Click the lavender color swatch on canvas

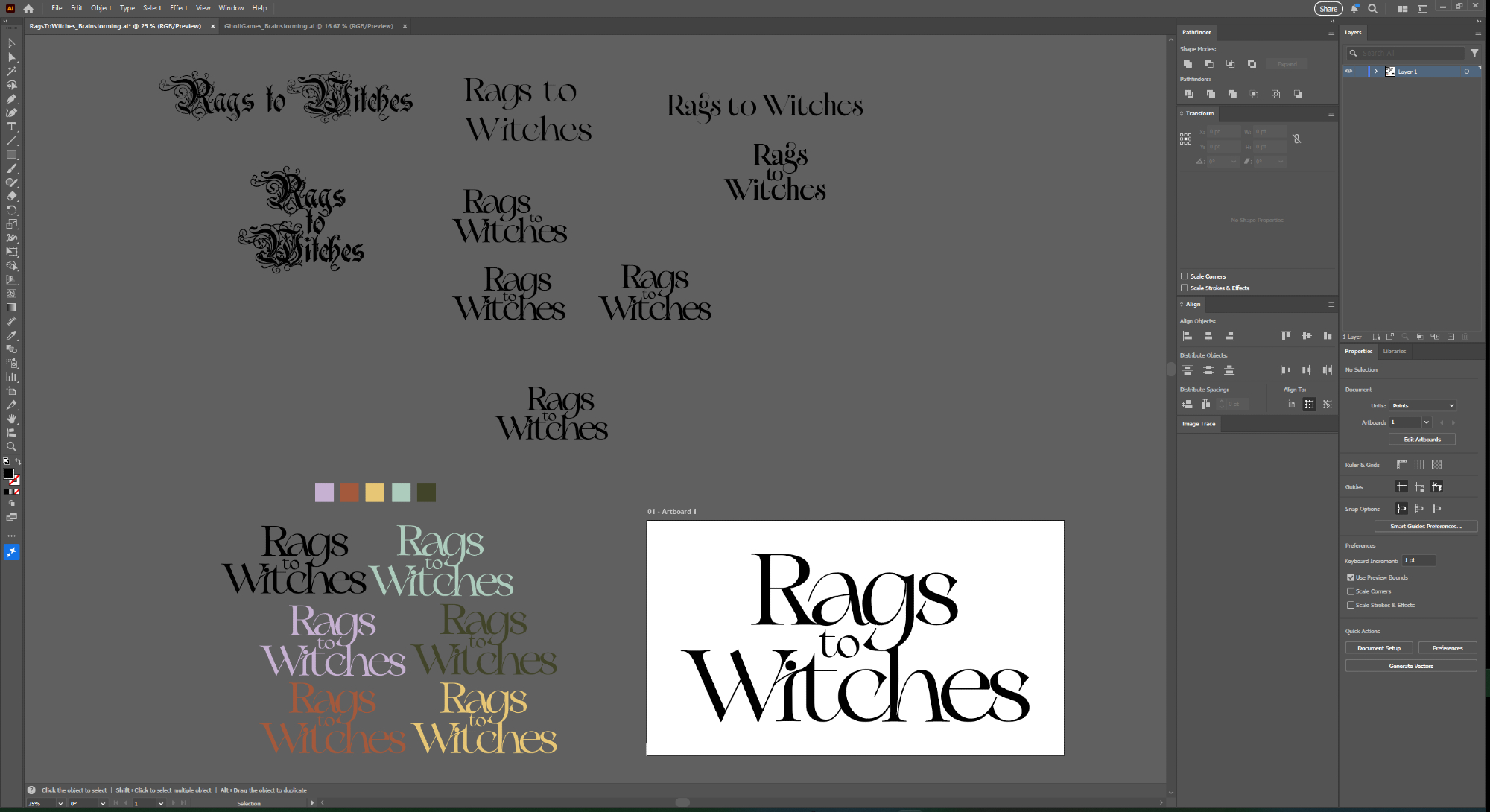[x=324, y=492]
